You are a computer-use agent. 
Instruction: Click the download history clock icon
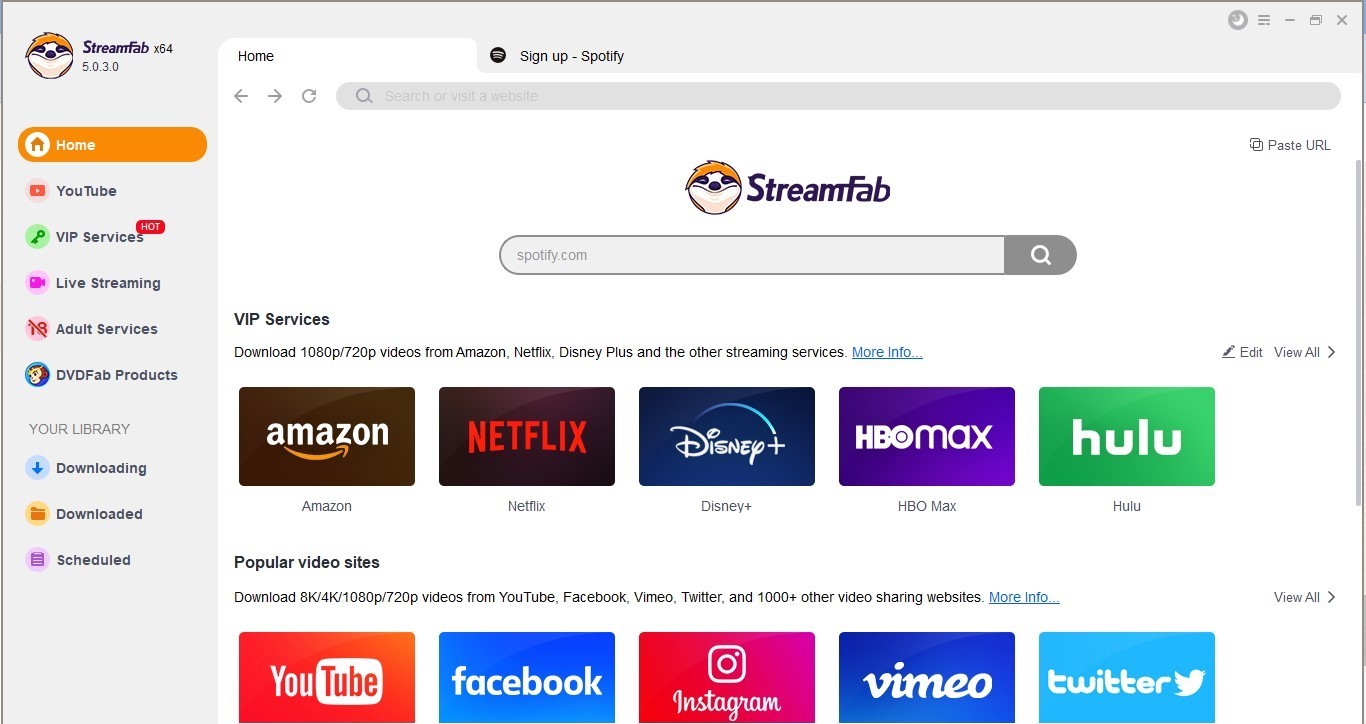pyautogui.click(x=1237, y=19)
